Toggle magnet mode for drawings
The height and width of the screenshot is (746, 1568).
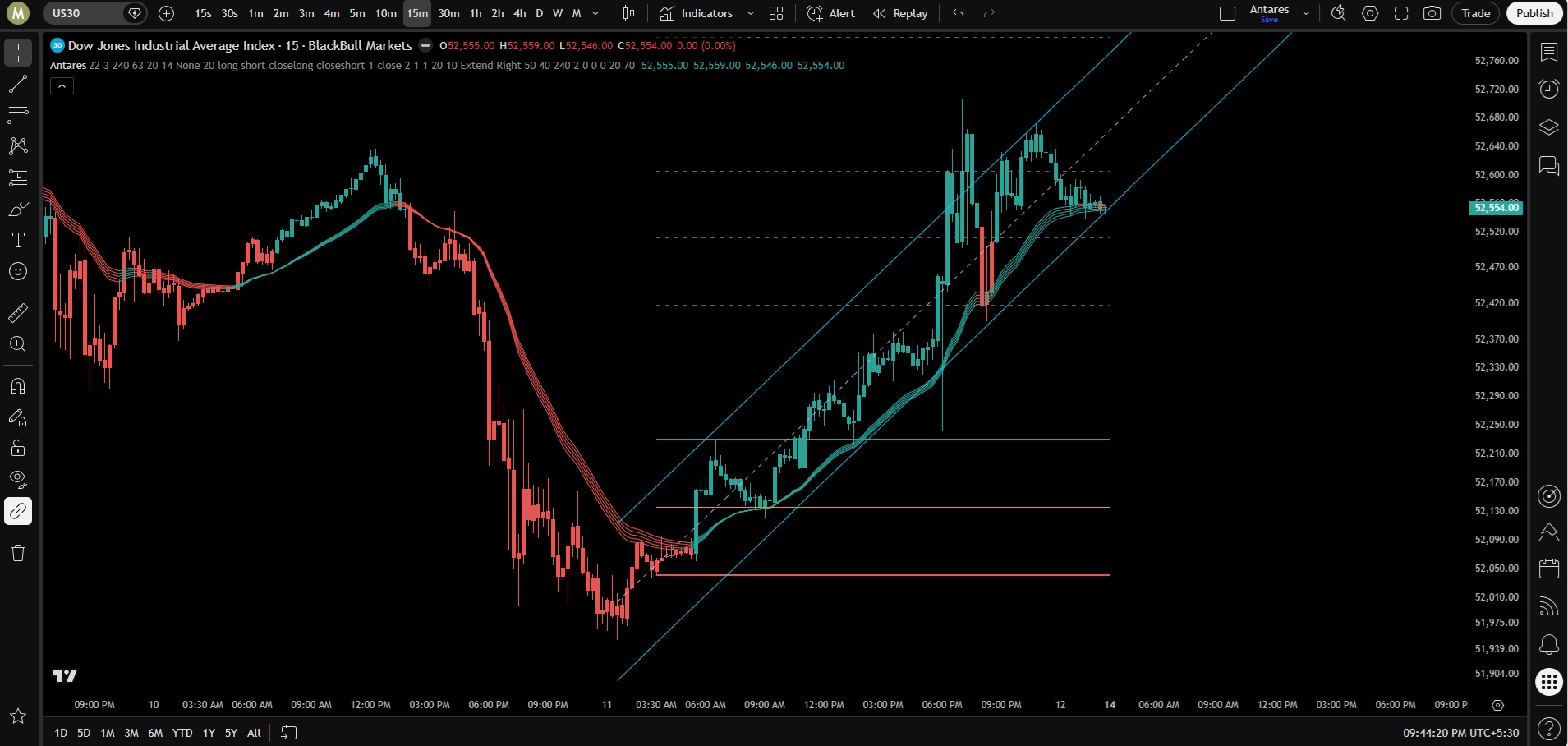coord(18,386)
